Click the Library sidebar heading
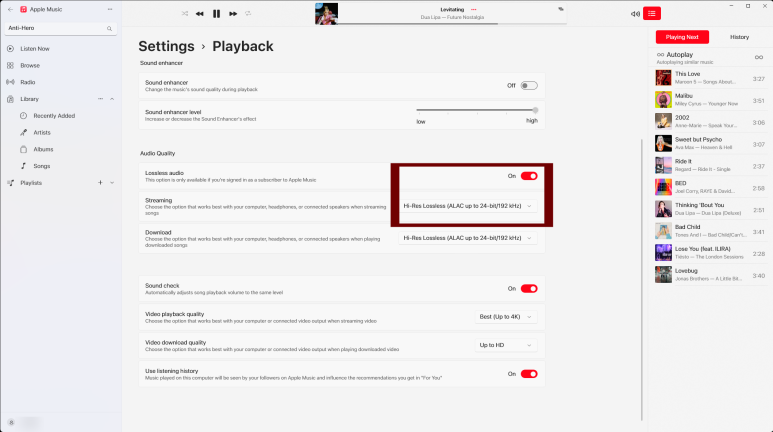The width and height of the screenshot is (773, 432). point(30,99)
